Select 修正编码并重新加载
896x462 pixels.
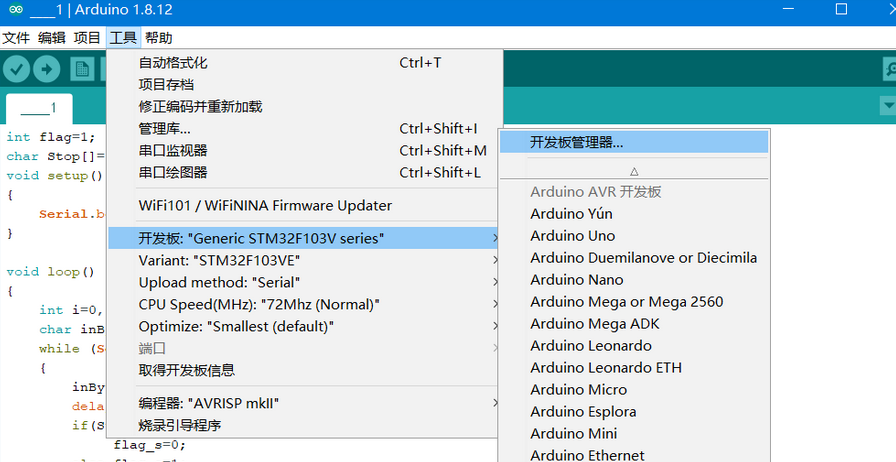(305, 106)
